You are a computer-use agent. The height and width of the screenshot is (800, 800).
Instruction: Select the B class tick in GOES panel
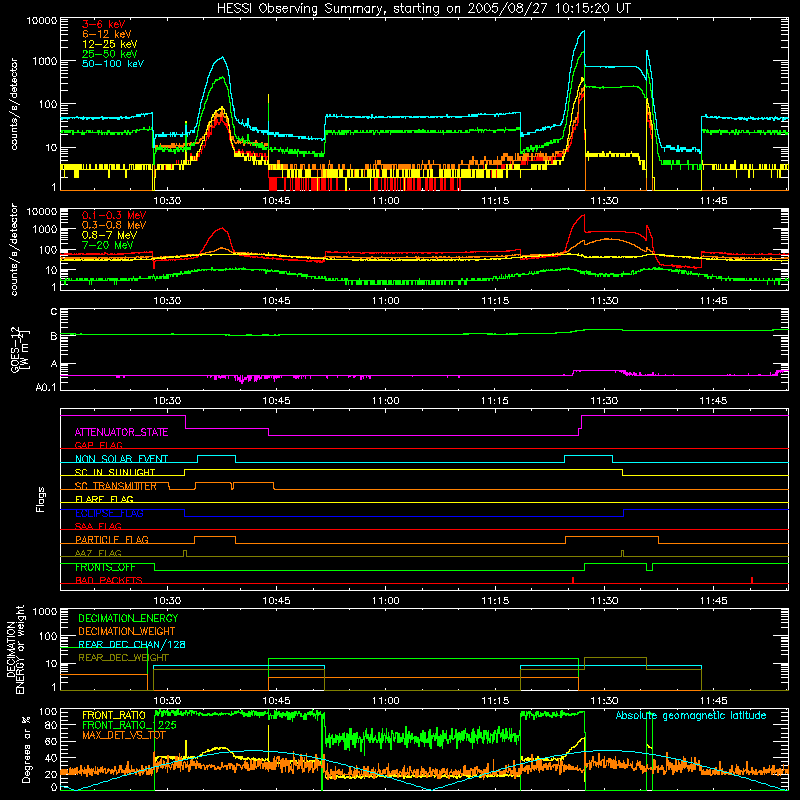click(x=54, y=336)
